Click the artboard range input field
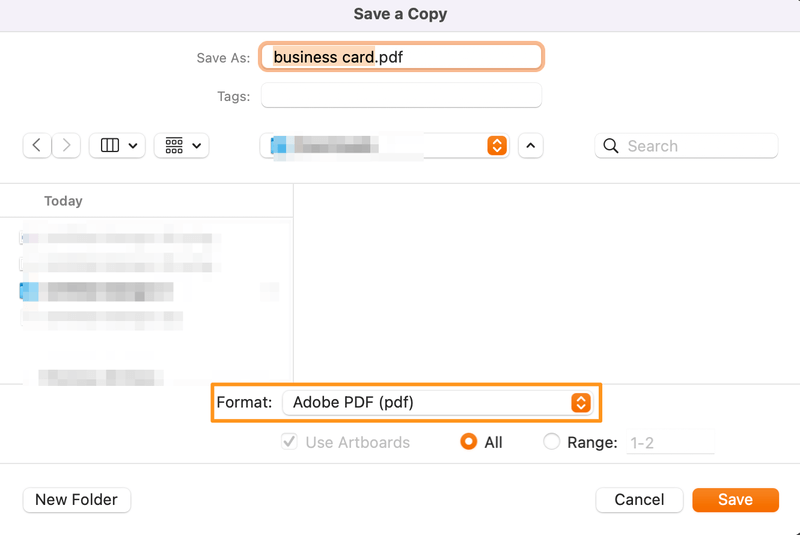The height and width of the screenshot is (535, 800). [x=669, y=442]
